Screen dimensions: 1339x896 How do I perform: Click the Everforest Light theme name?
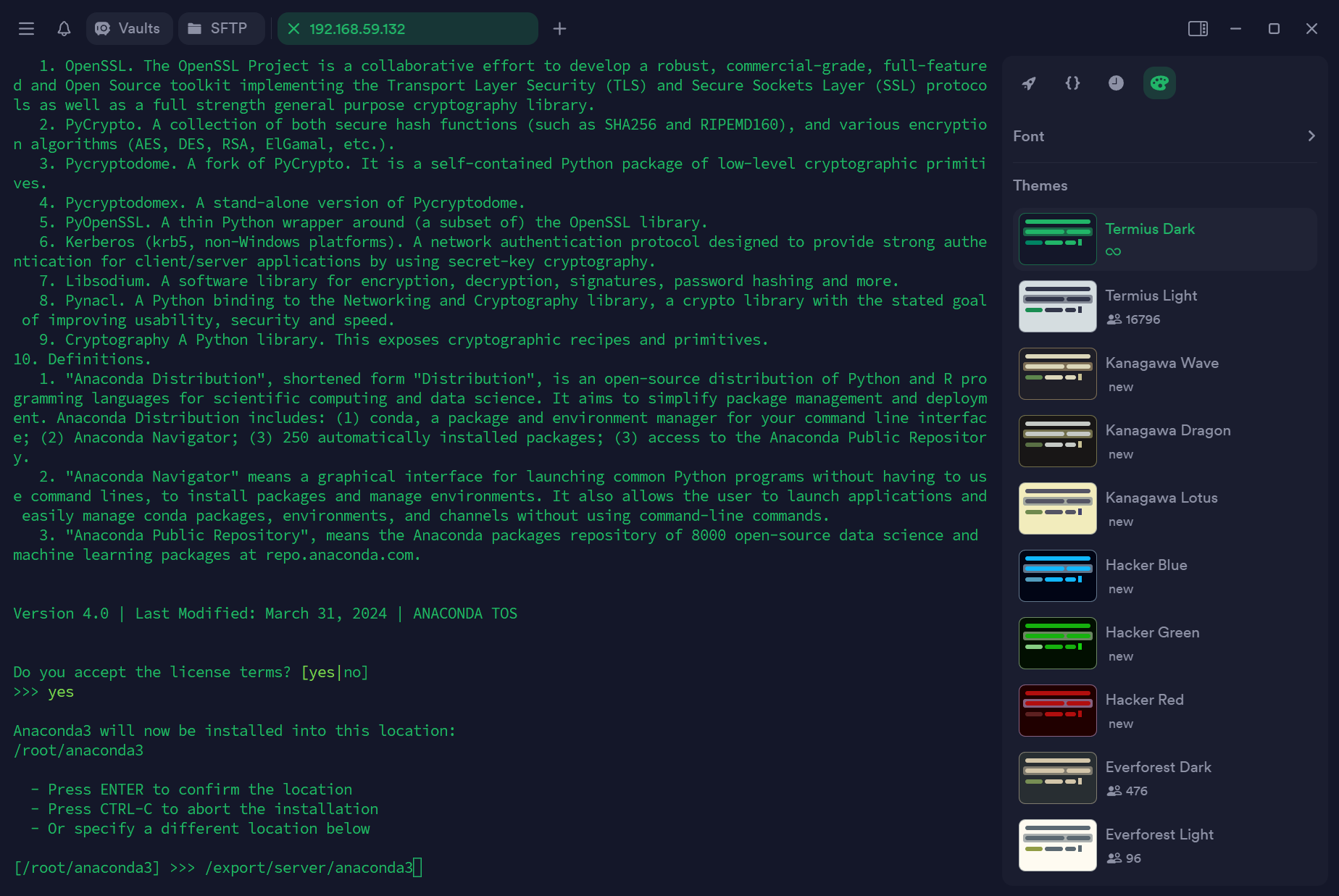pyautogui.click(x=1159, y=834)
